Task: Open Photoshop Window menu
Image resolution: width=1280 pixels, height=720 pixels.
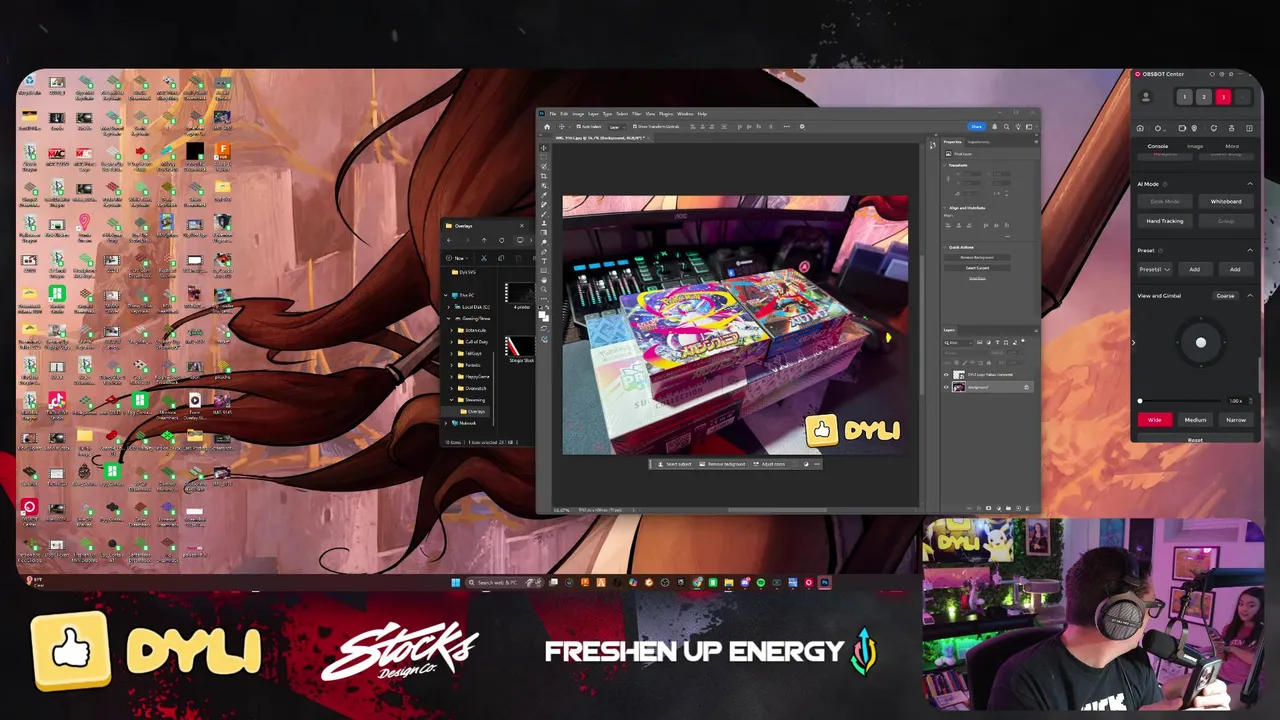Action: [685, 114]
